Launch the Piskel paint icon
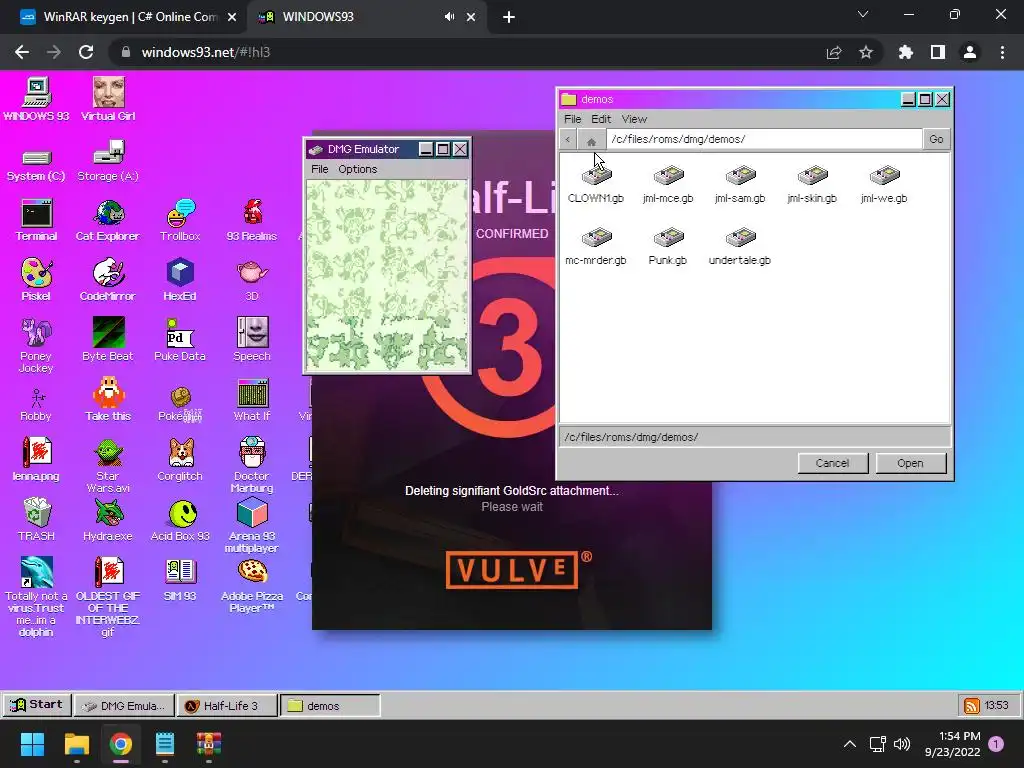1024x768 pixels. click(x=36, y=280)
